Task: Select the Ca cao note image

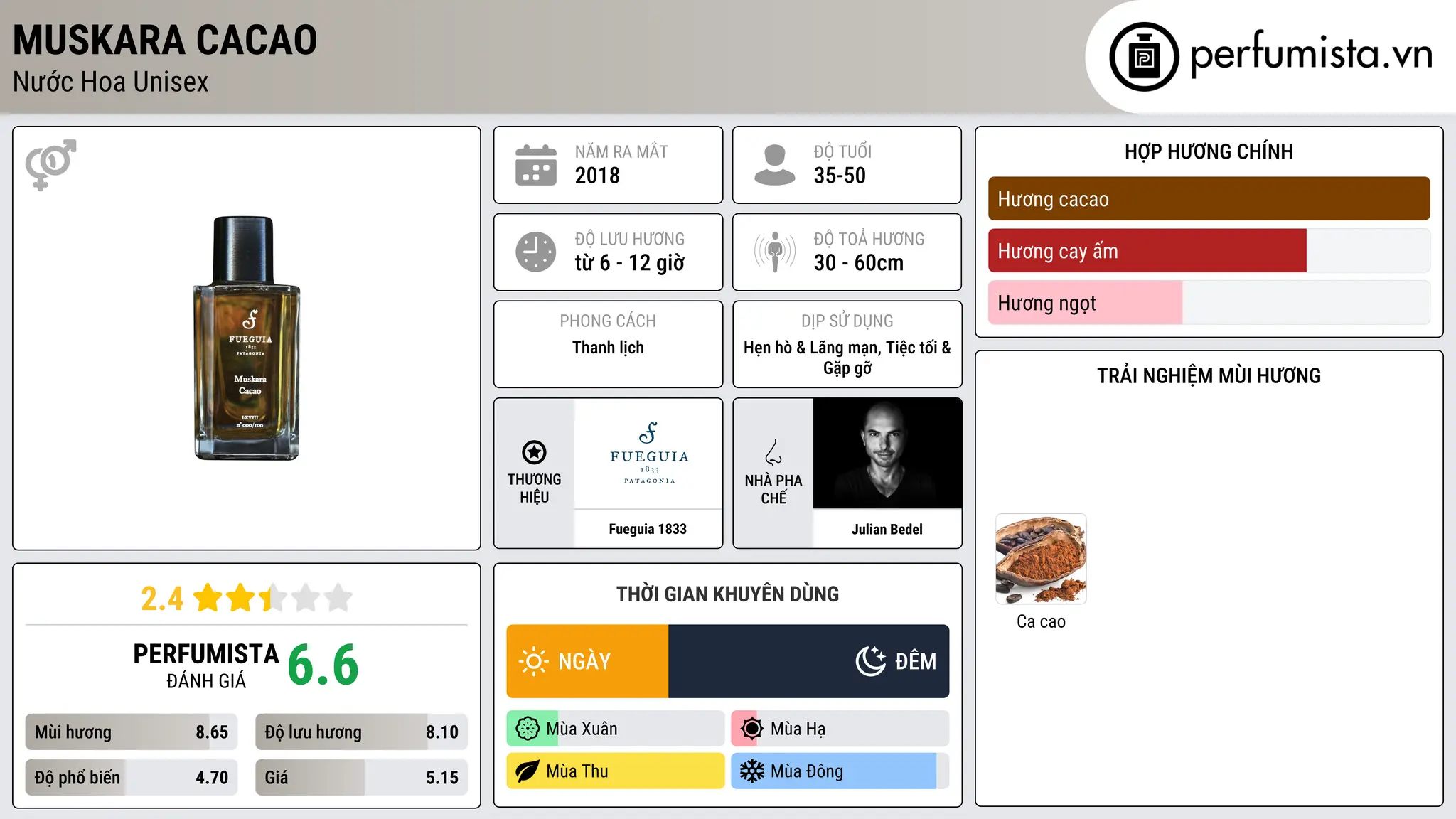Action: point(1041,559)
